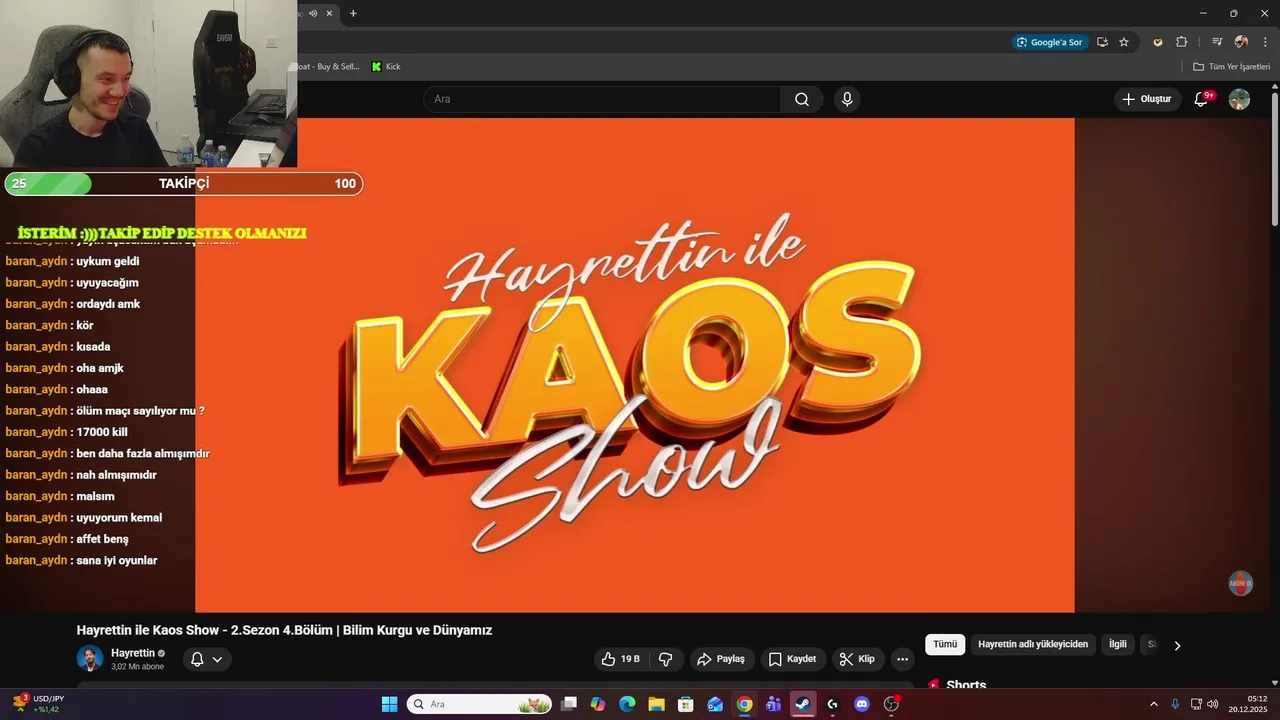Open the volume icon in the tray
The height and width of the screenshot is (720, 1280).
1212,704
